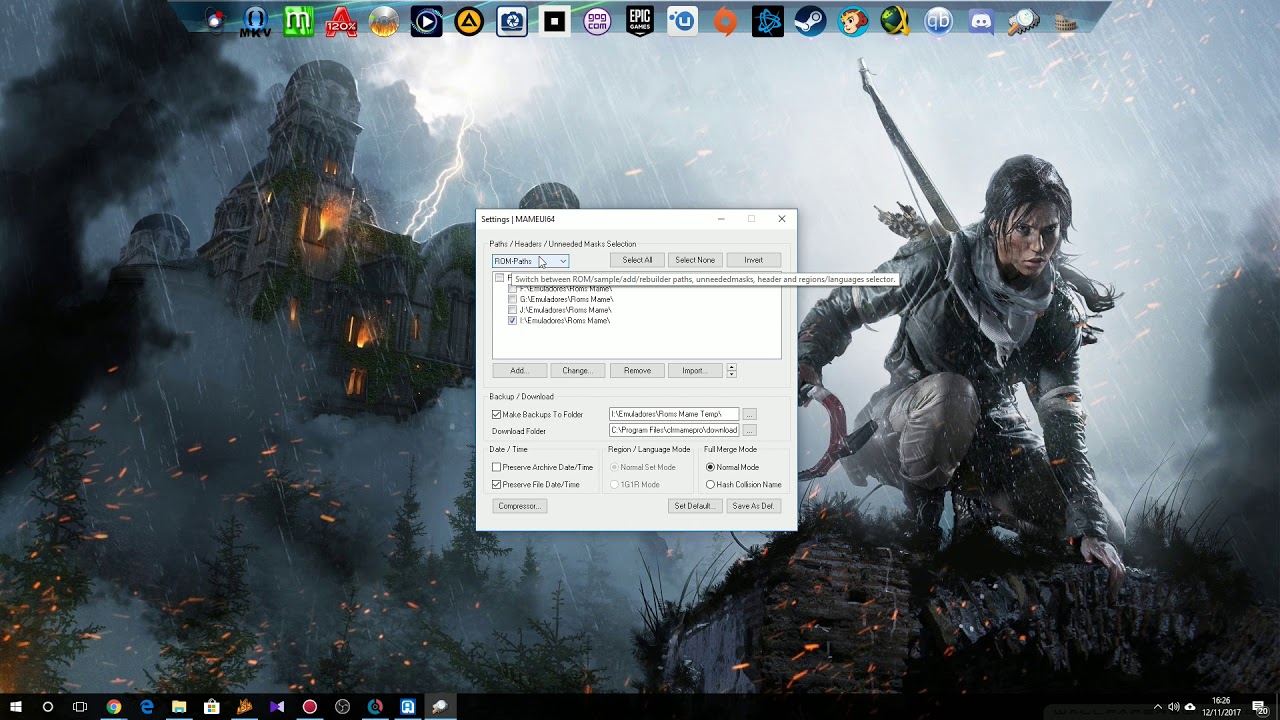Image resolution: width=1280 pixels, height=720 pixels.
Task: Launch GOG Galaxy from the dock
Action: 597,21
